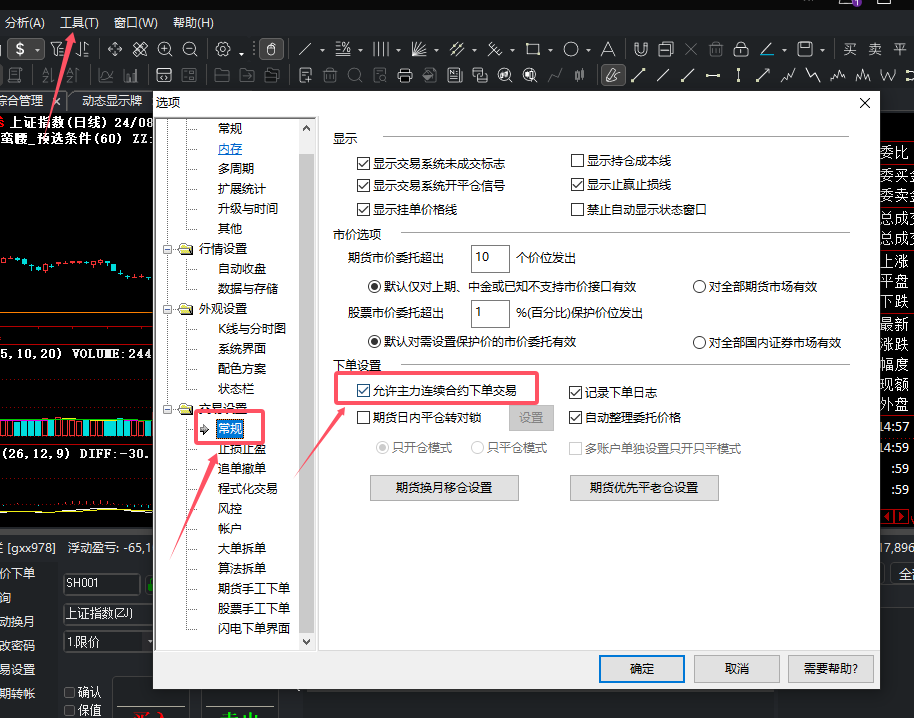
Task: Toggle the magnet snap icon
Action: 641,50
